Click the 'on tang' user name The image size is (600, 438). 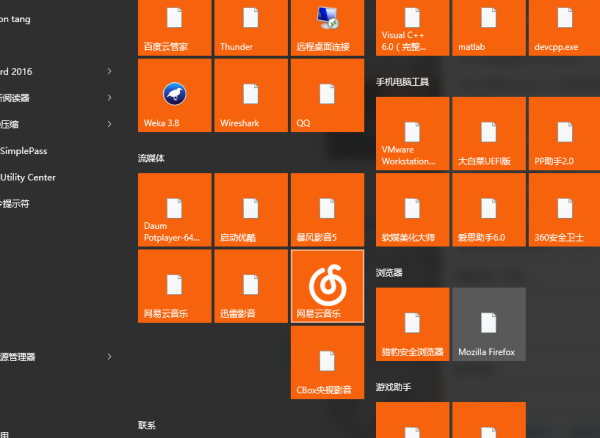click(x=15, y=19)
